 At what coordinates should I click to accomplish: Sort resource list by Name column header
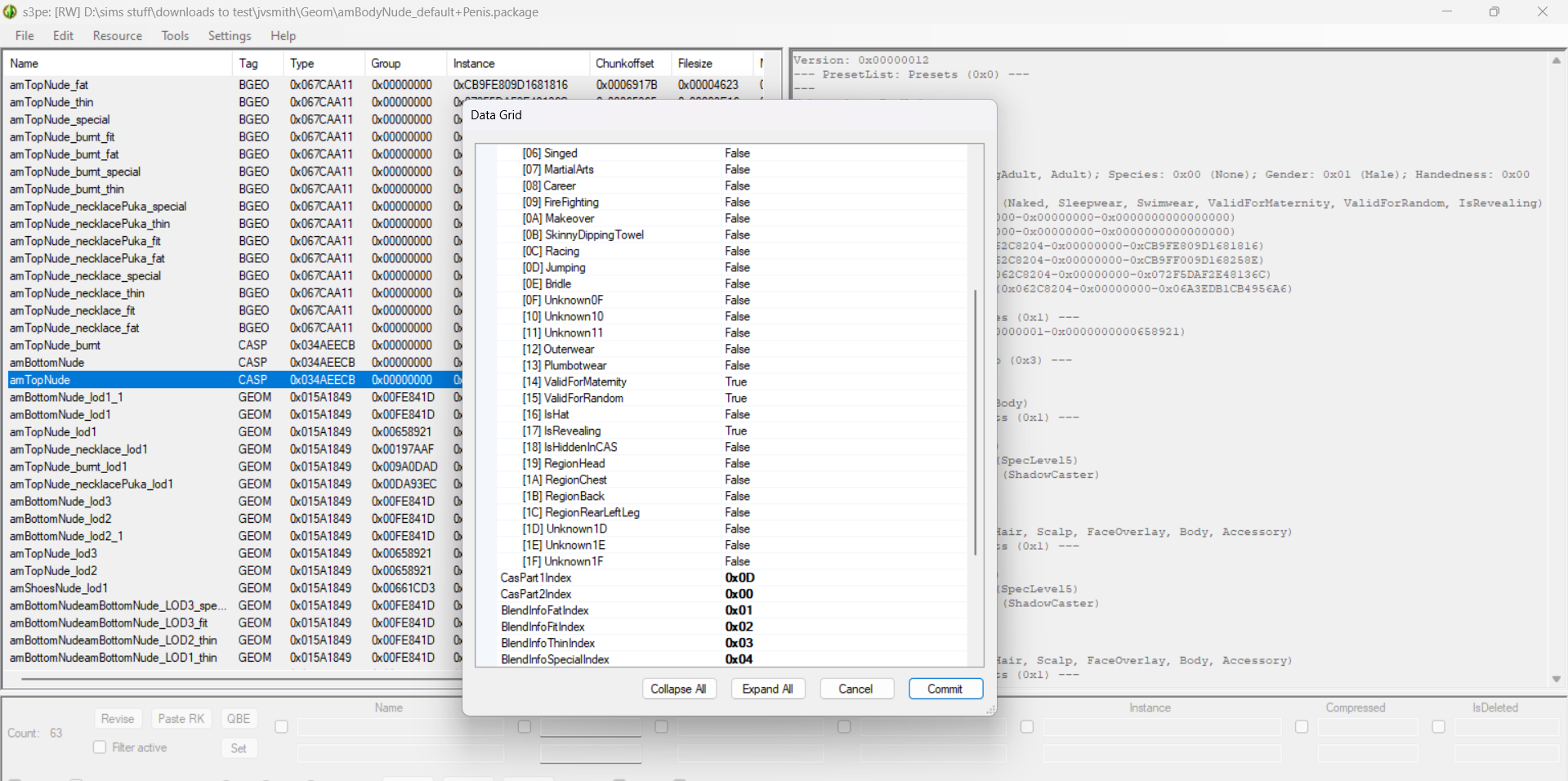118,64
